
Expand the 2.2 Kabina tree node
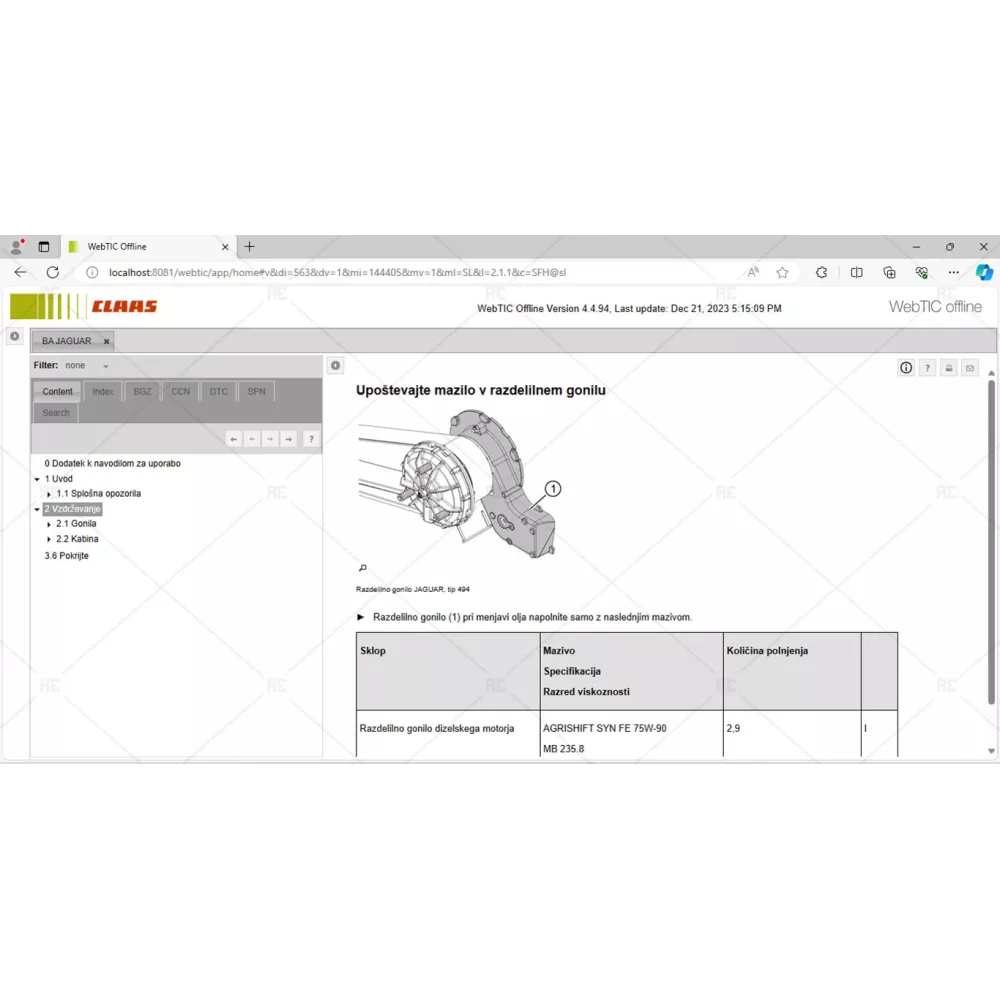[49, 540]
